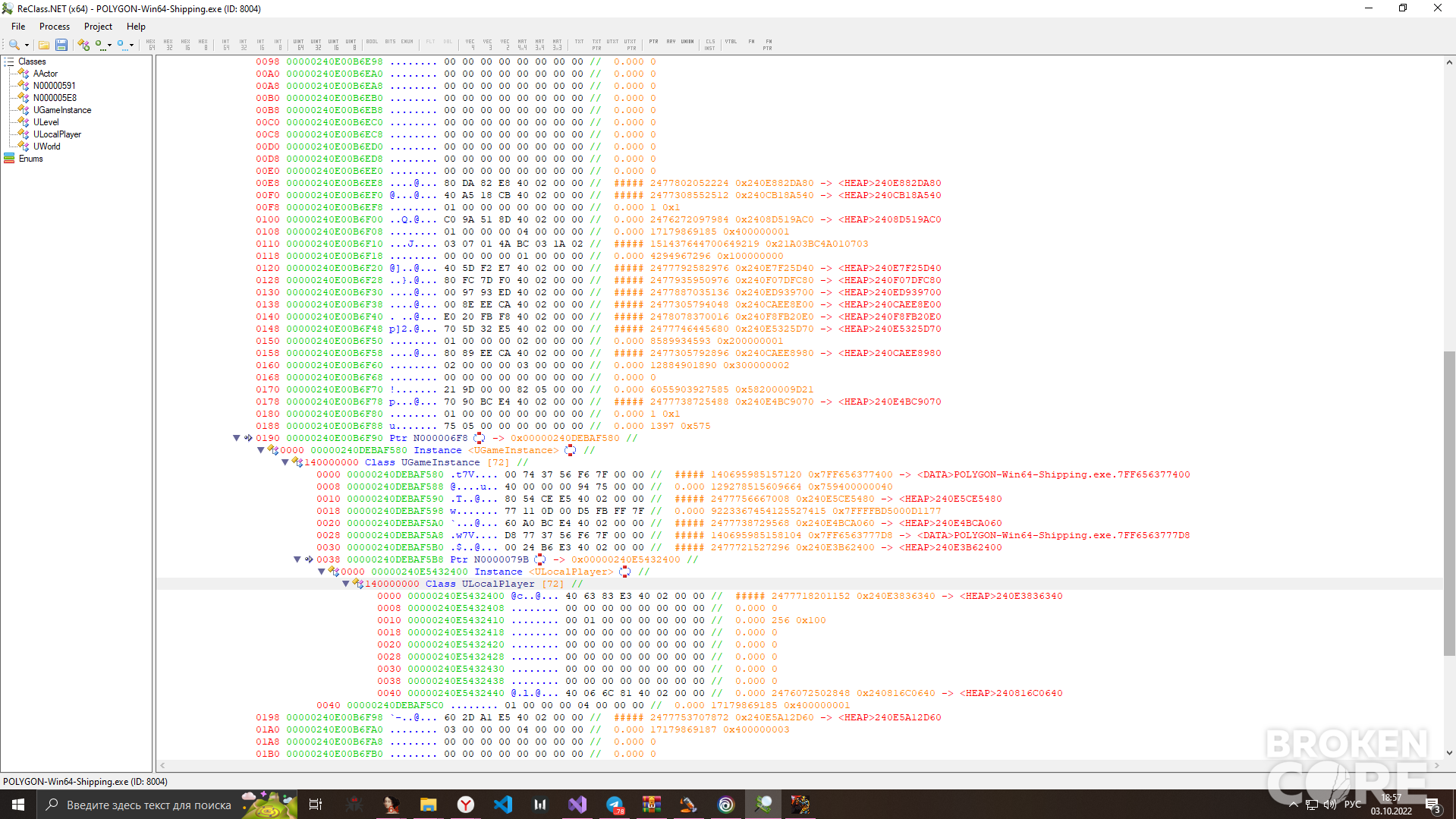Select the VTBL node type
This screenshot has width=1456, height=819.
pyautogui.click(x=731, y=43)
